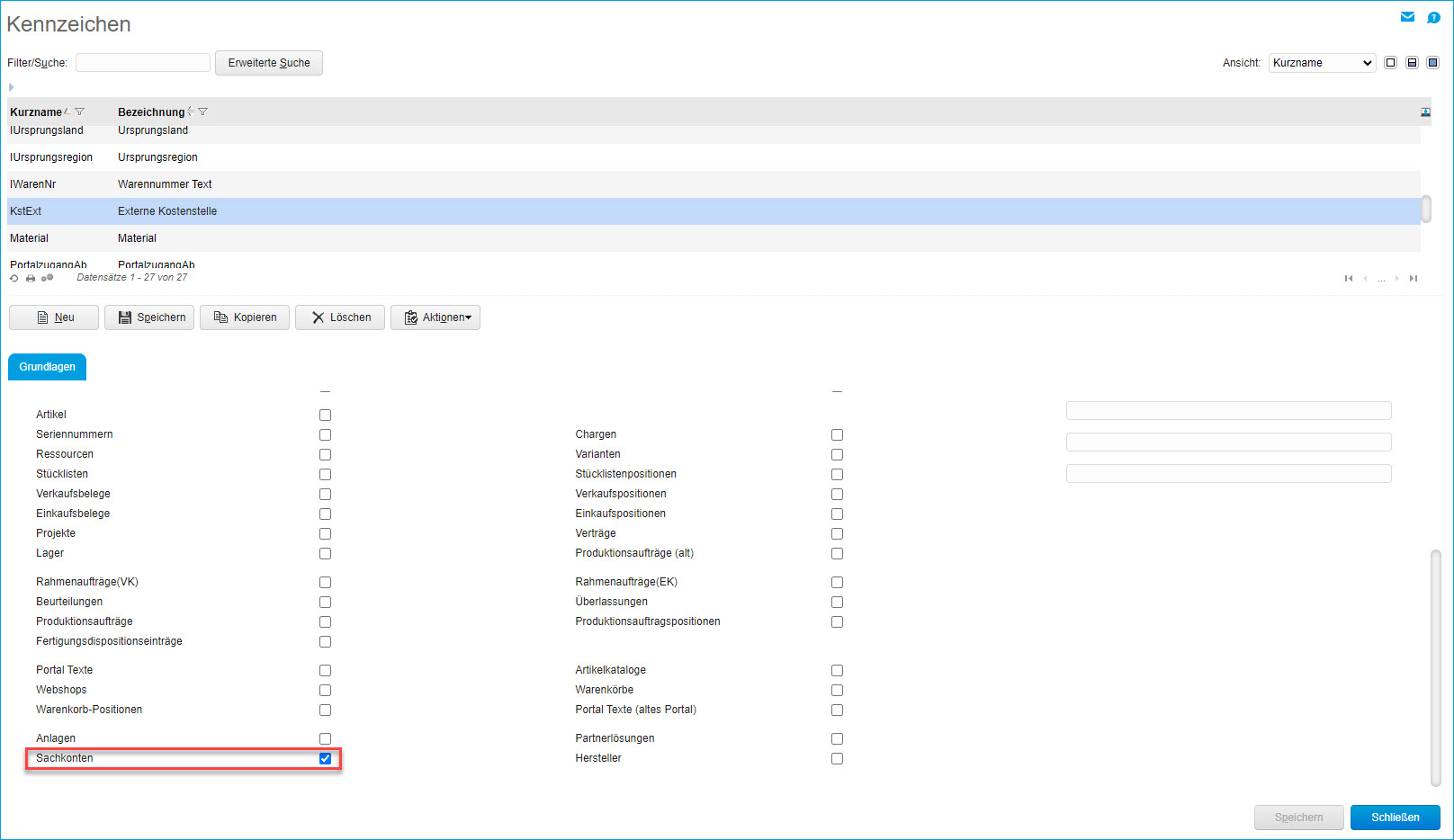Click the Kopieren button
The image size is (1454, 840).
click(245, 317)
